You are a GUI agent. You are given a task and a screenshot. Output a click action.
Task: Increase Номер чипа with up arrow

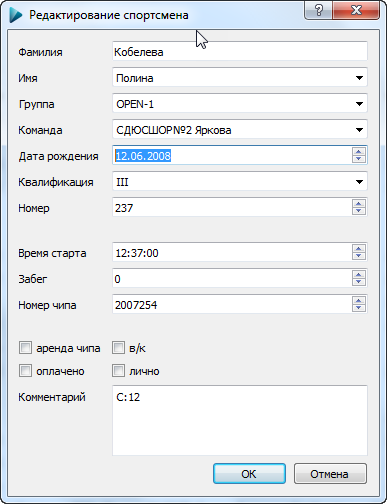point(359,300)
